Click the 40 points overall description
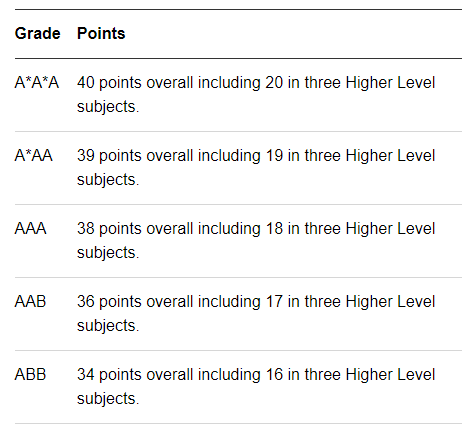Viewport: 471px width, 434px height. click(x=256, y=95)
